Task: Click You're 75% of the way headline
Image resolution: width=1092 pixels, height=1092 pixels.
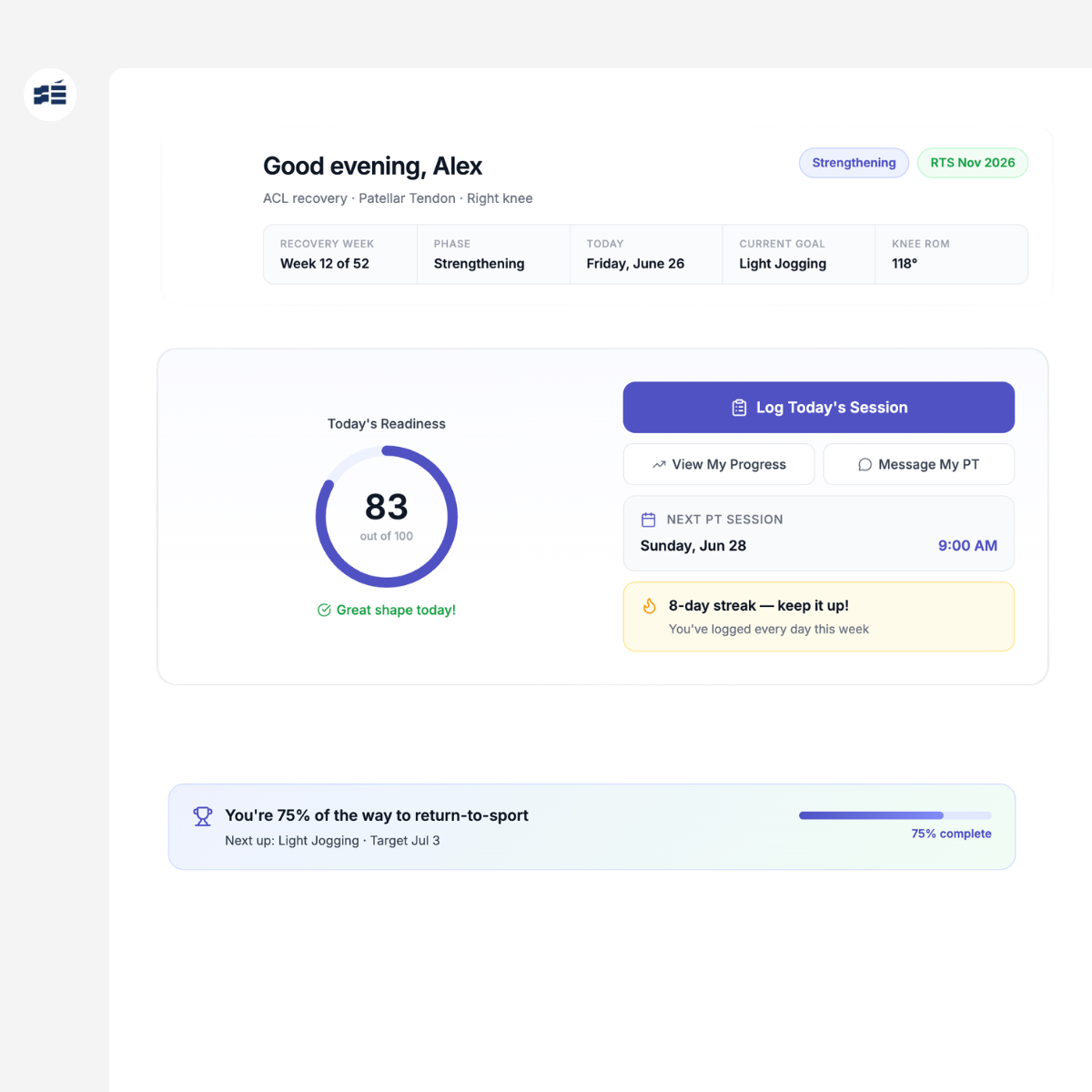Action: click(x=377, y=815)
